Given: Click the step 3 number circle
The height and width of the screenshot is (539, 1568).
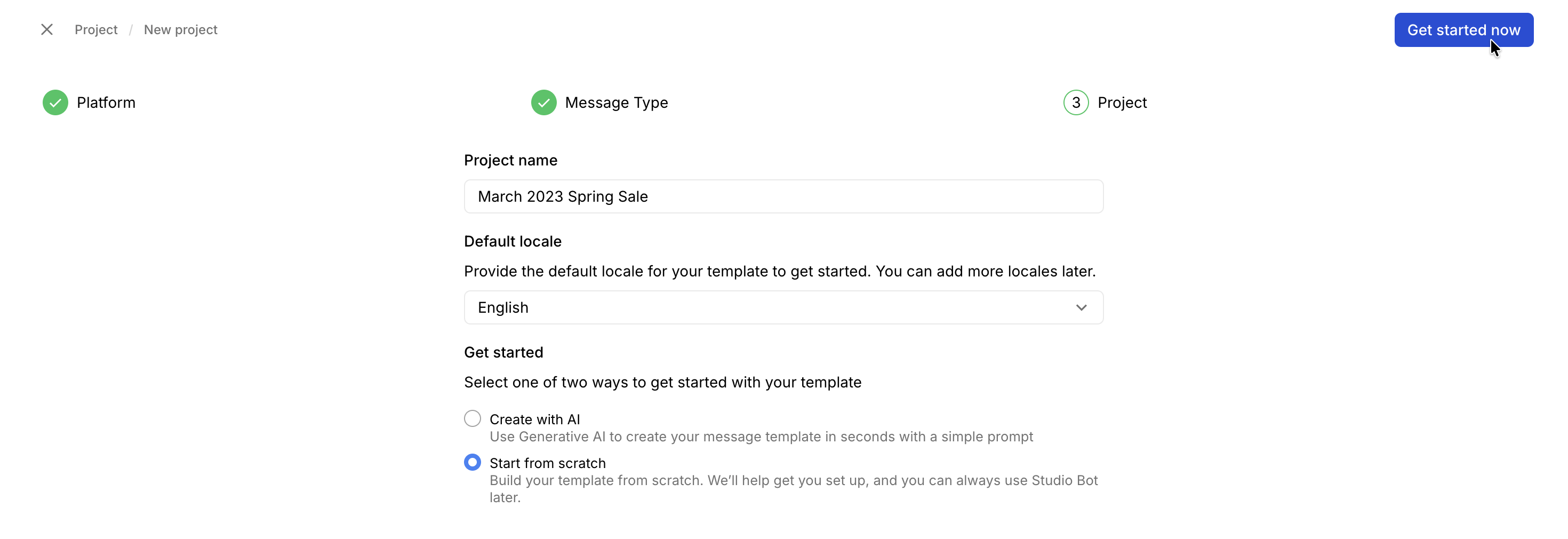Looking at the screenshot, I should click(x=1076, y=102).
